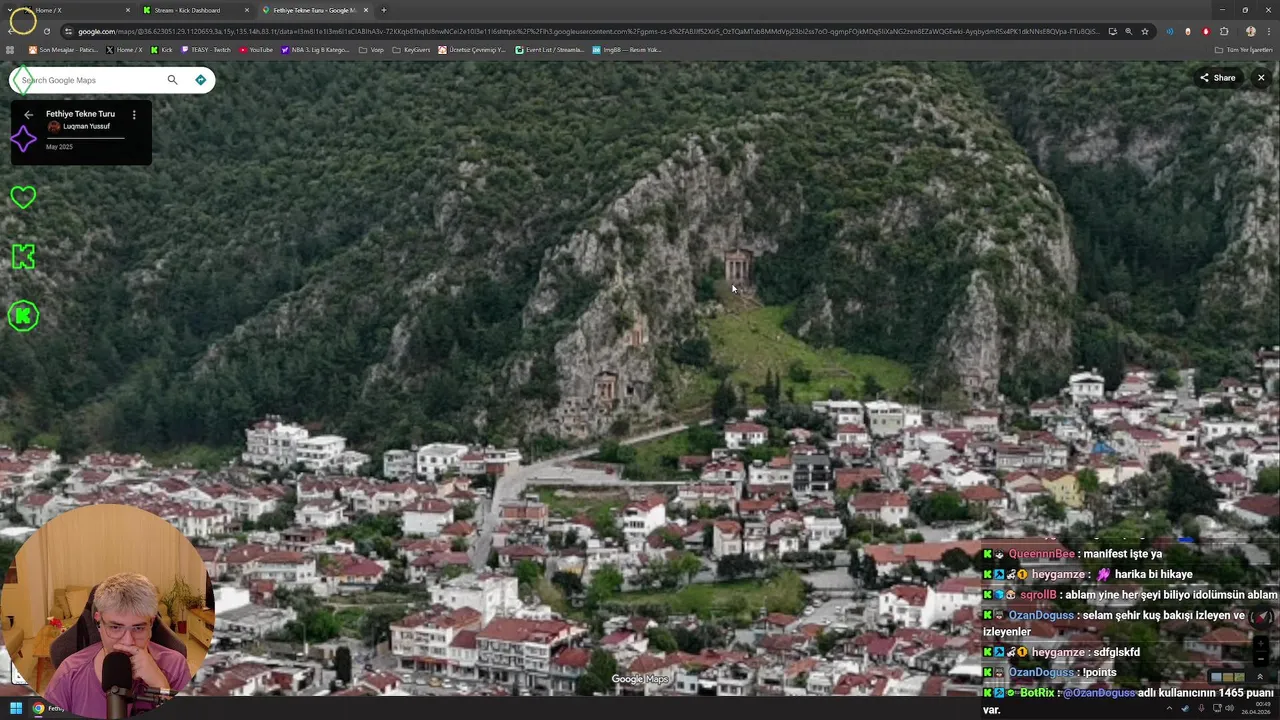Open the Extensions puzzle icon
Viewport: 1280px width, 720px height.
coord(1223,31)
